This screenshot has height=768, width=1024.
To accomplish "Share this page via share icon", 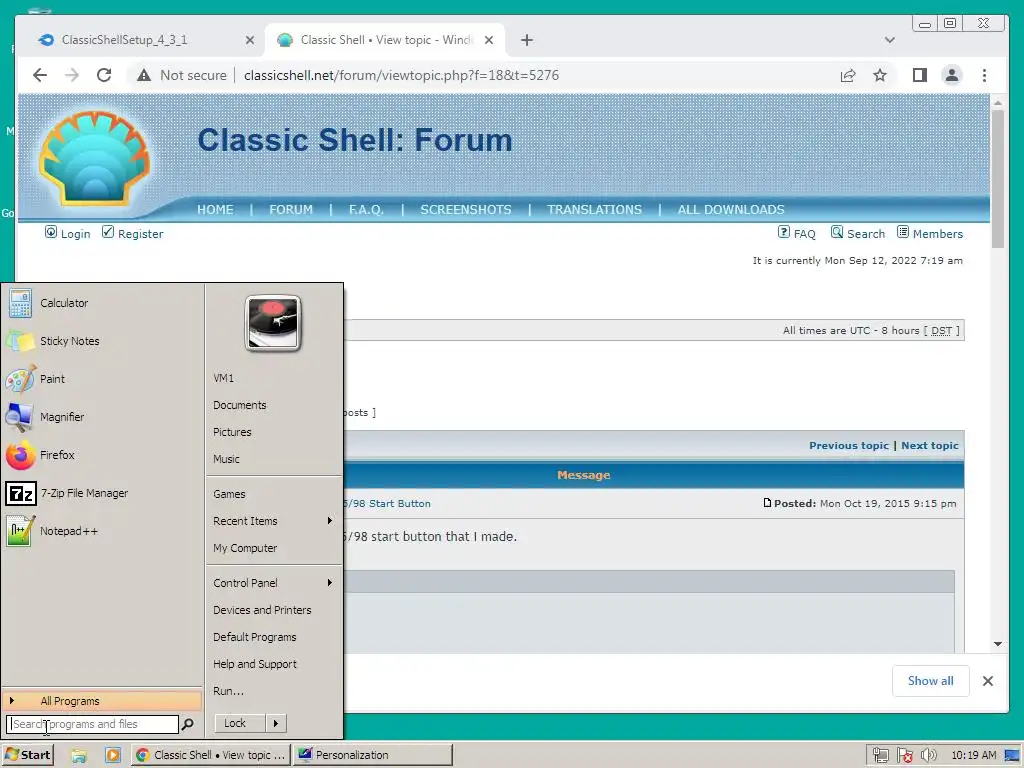I will coord(848,75).
